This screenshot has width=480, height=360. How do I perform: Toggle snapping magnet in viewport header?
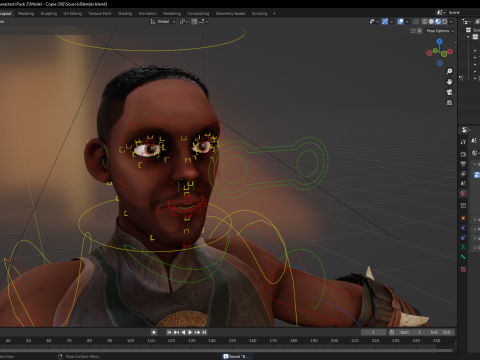(194, 21)
